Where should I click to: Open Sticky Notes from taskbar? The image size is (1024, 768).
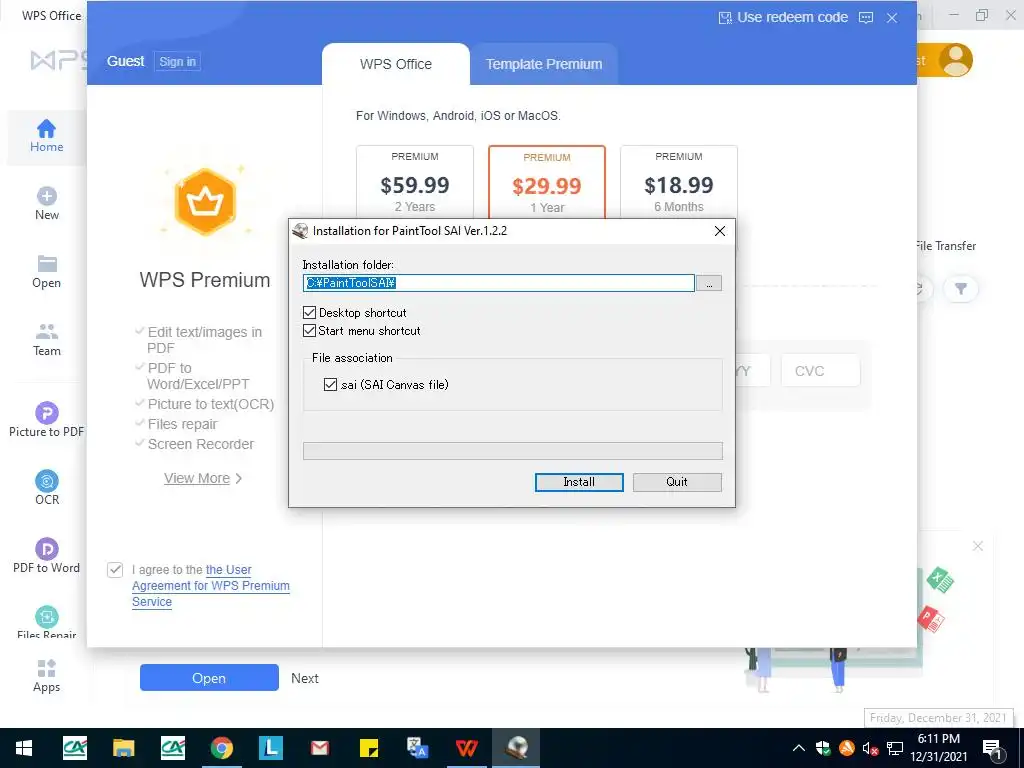(369, 748)
